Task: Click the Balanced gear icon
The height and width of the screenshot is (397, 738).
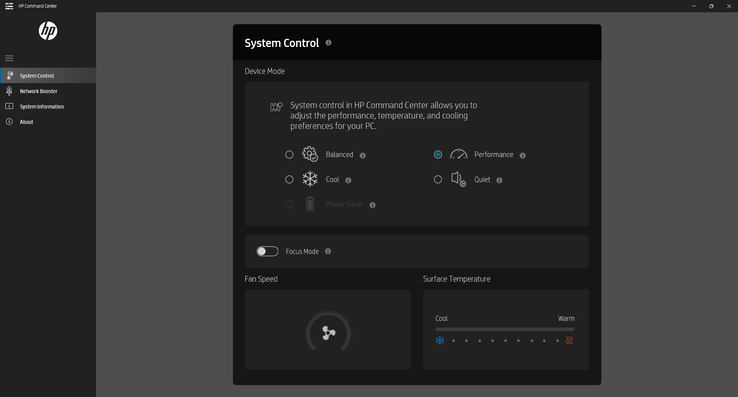Action: pyautogui.click(x=310, y=154)
